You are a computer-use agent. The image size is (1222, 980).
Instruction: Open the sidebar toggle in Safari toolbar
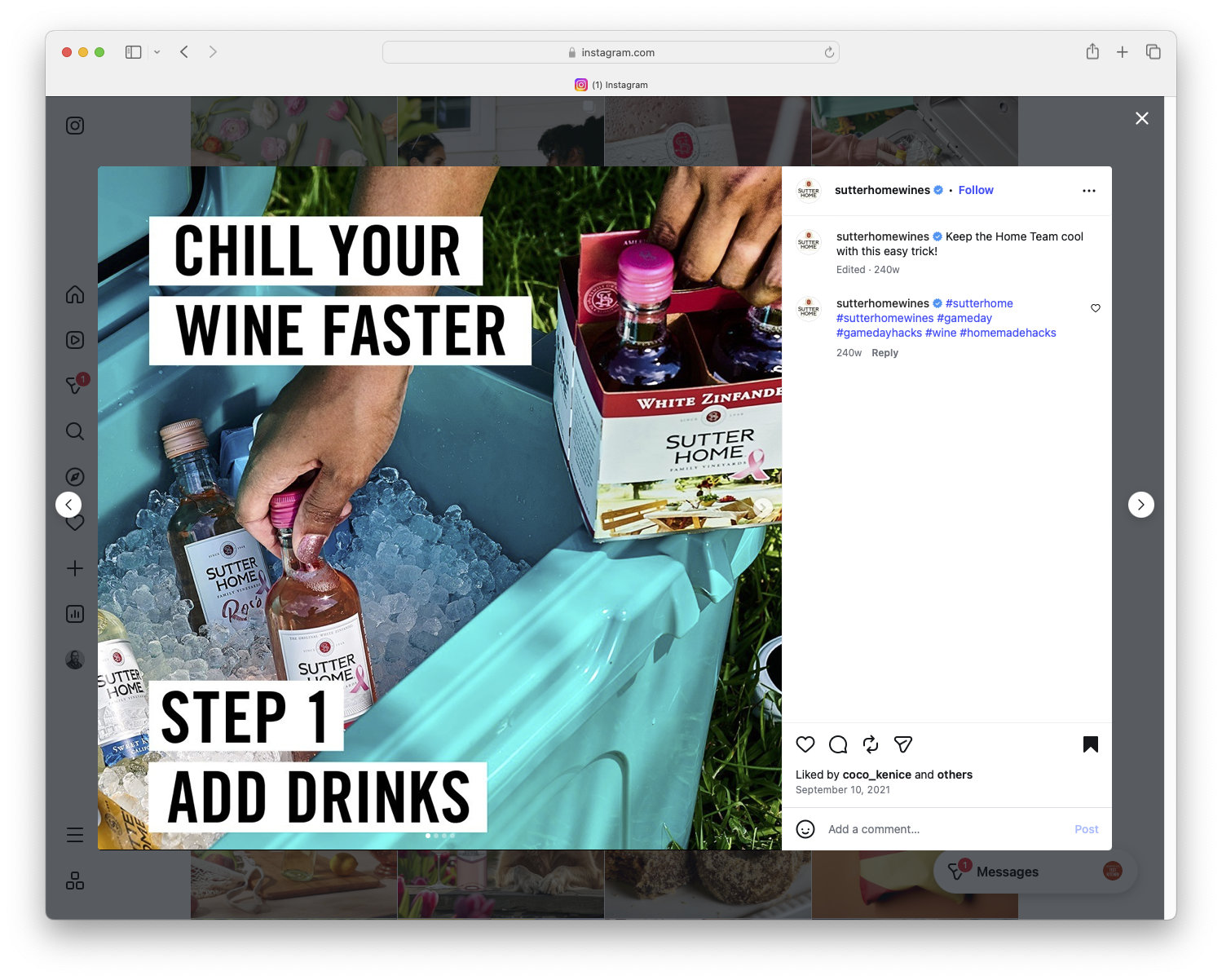tap(131, 51)
